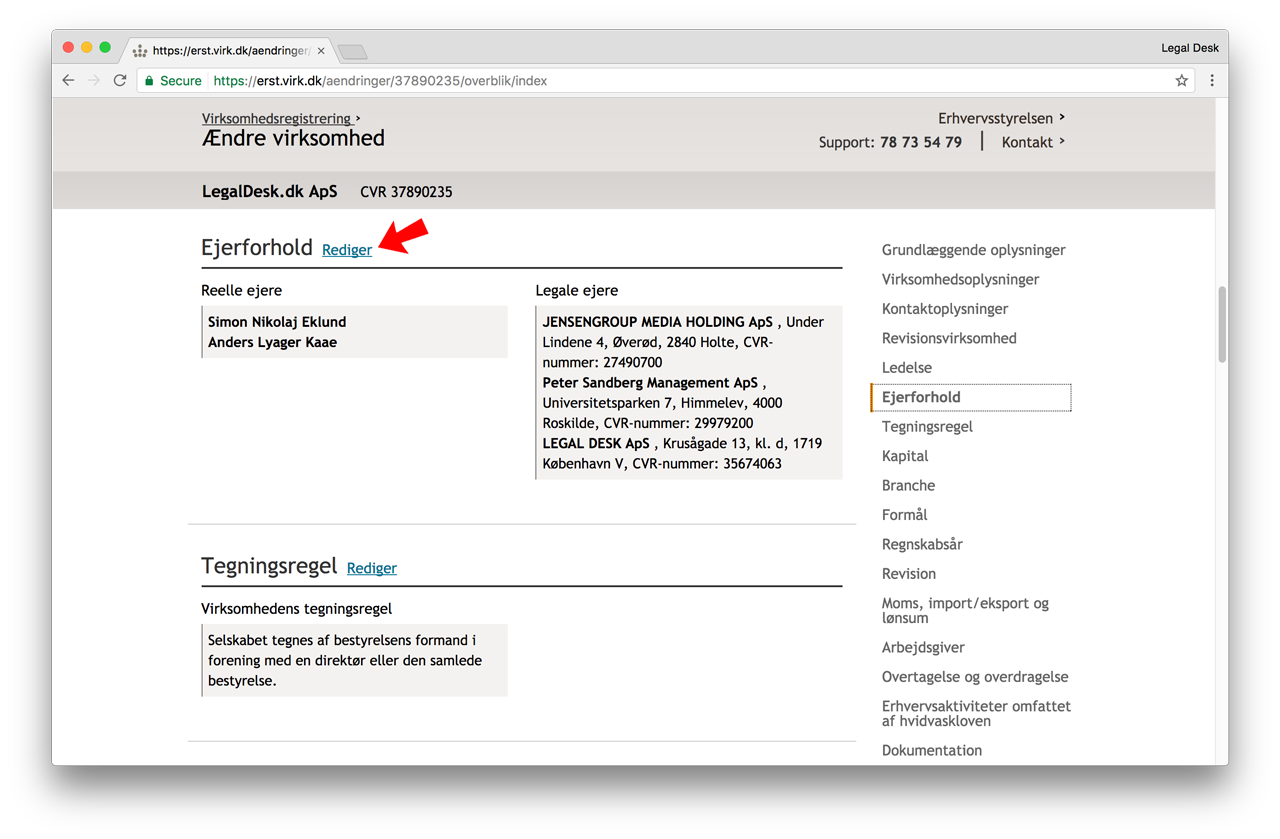Click the LegalDesk.dk ApS company name
This screenshot has height=839, width=1280.
(x=270, y=191)
